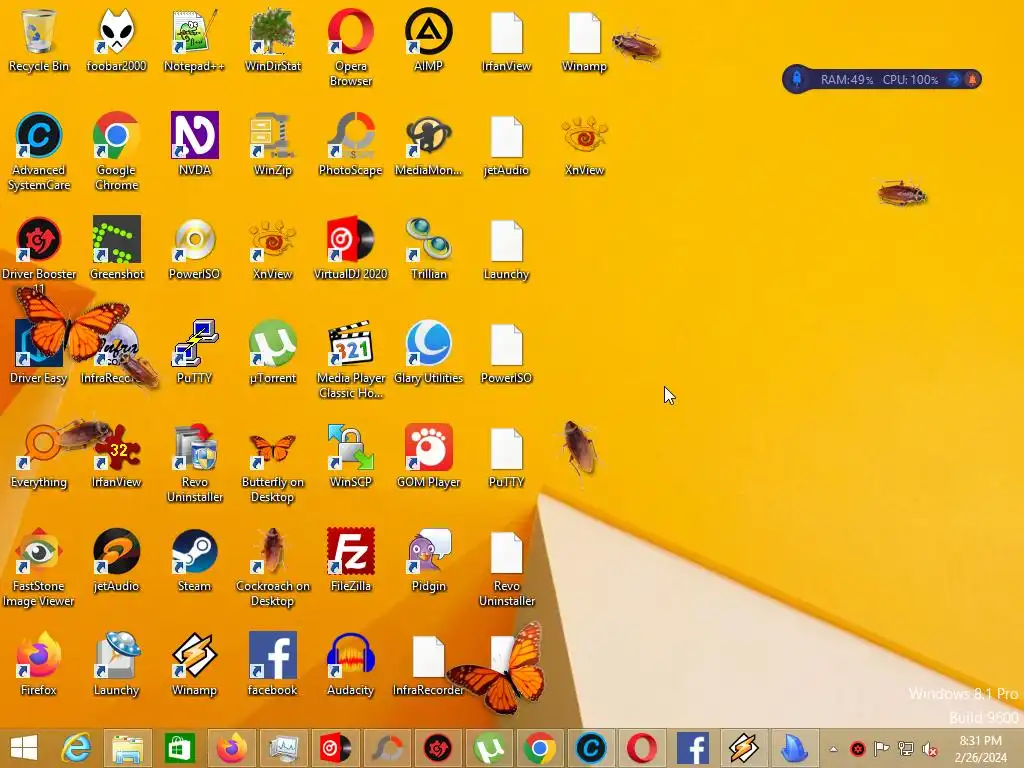Image resolution: width=1024 pixels, height=768 pixels.
Task: Select the XnView shortcut without shortcut arrow
Action: pos(584,144)
